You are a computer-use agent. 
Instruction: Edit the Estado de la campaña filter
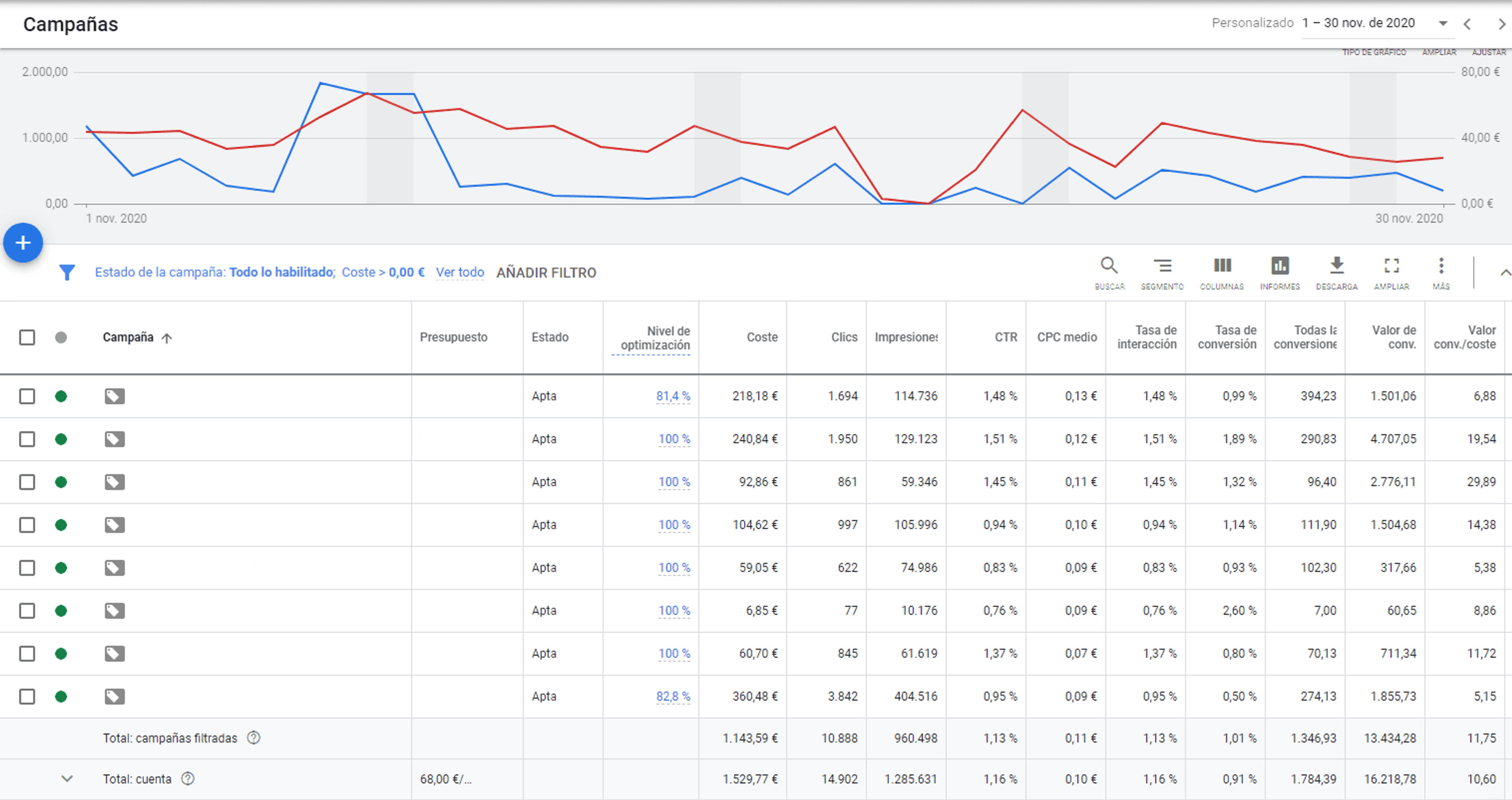pos(215,273)
